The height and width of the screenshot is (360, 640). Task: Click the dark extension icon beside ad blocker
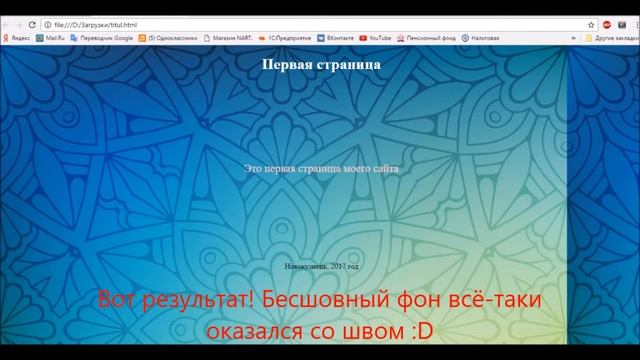click(x=622, y=25)
